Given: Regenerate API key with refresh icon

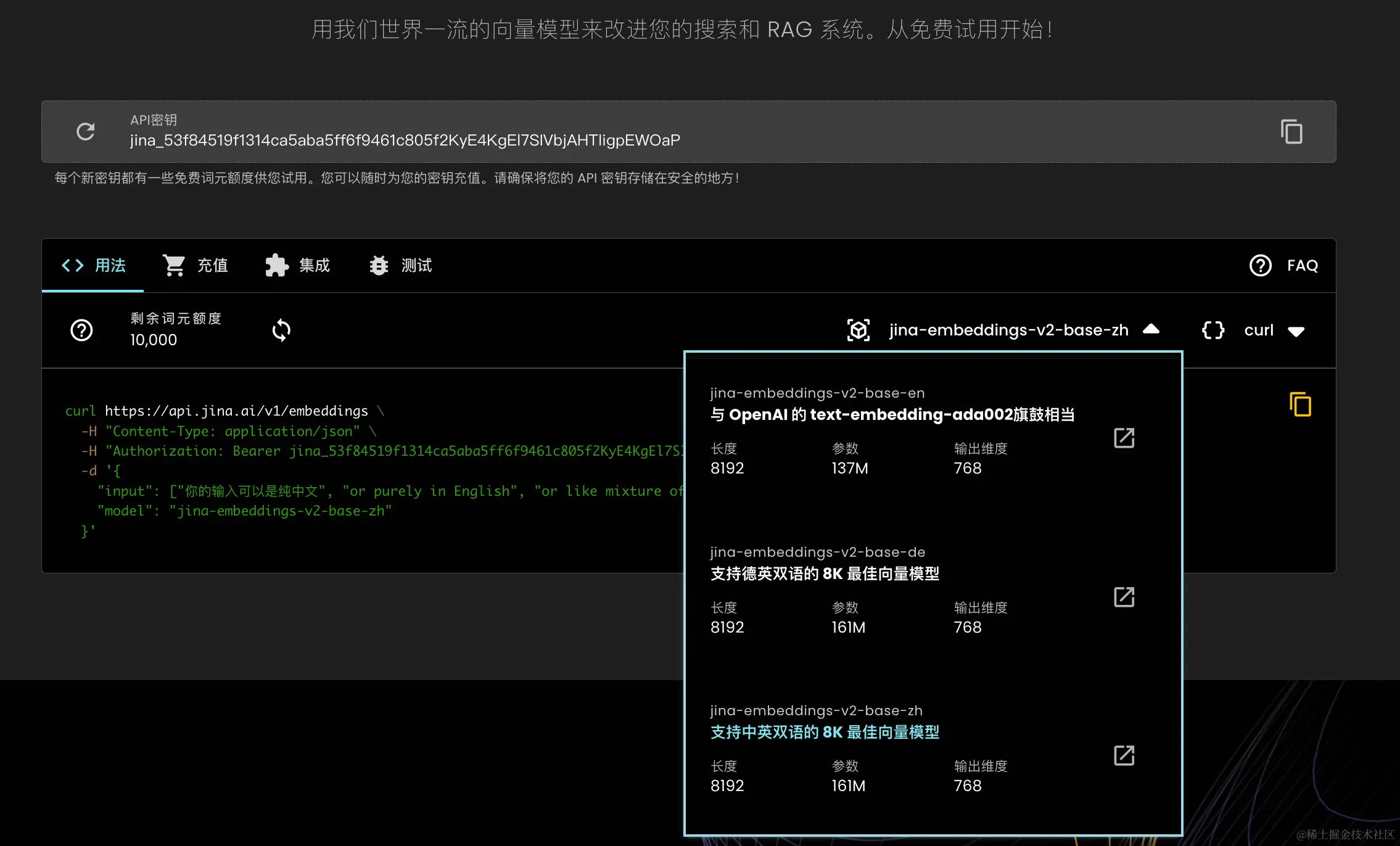Looking at the screenshot, I should click(x=85, y=131).
